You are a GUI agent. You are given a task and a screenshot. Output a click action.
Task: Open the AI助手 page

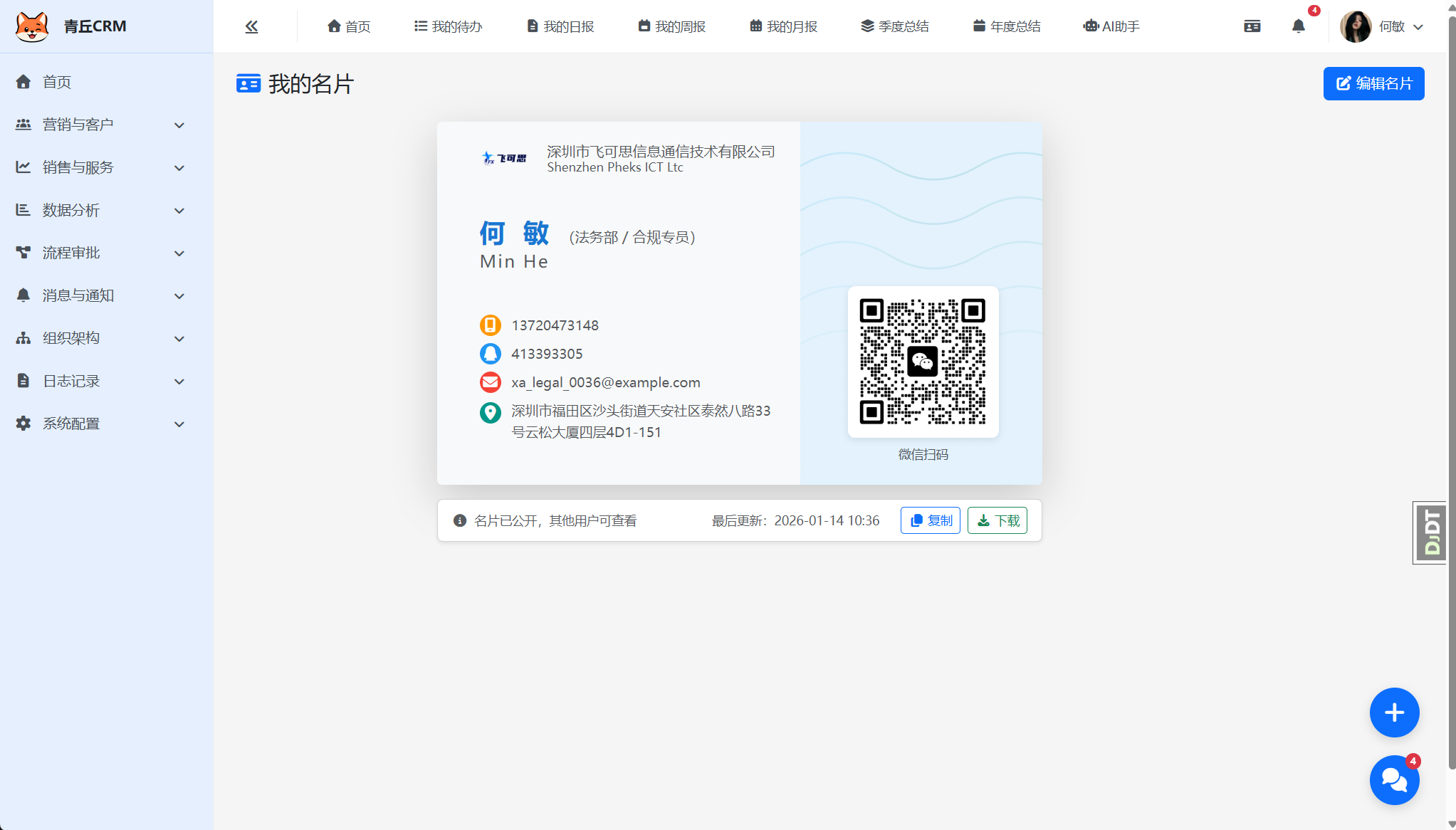coord(1111,26)
